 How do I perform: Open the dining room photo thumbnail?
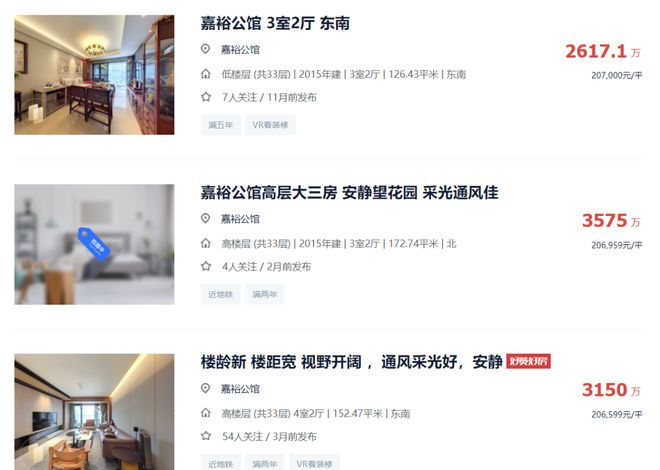94,75
